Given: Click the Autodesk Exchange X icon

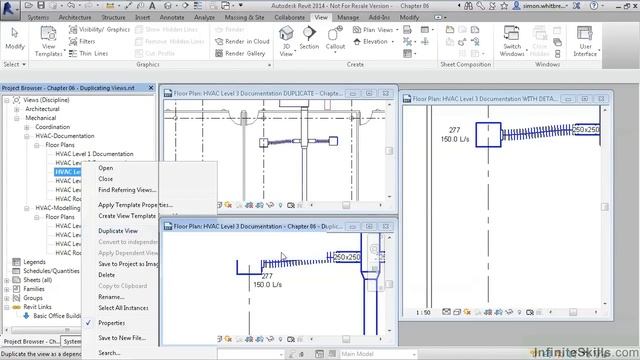Looking at the screenshot, I should pos(576,6).
